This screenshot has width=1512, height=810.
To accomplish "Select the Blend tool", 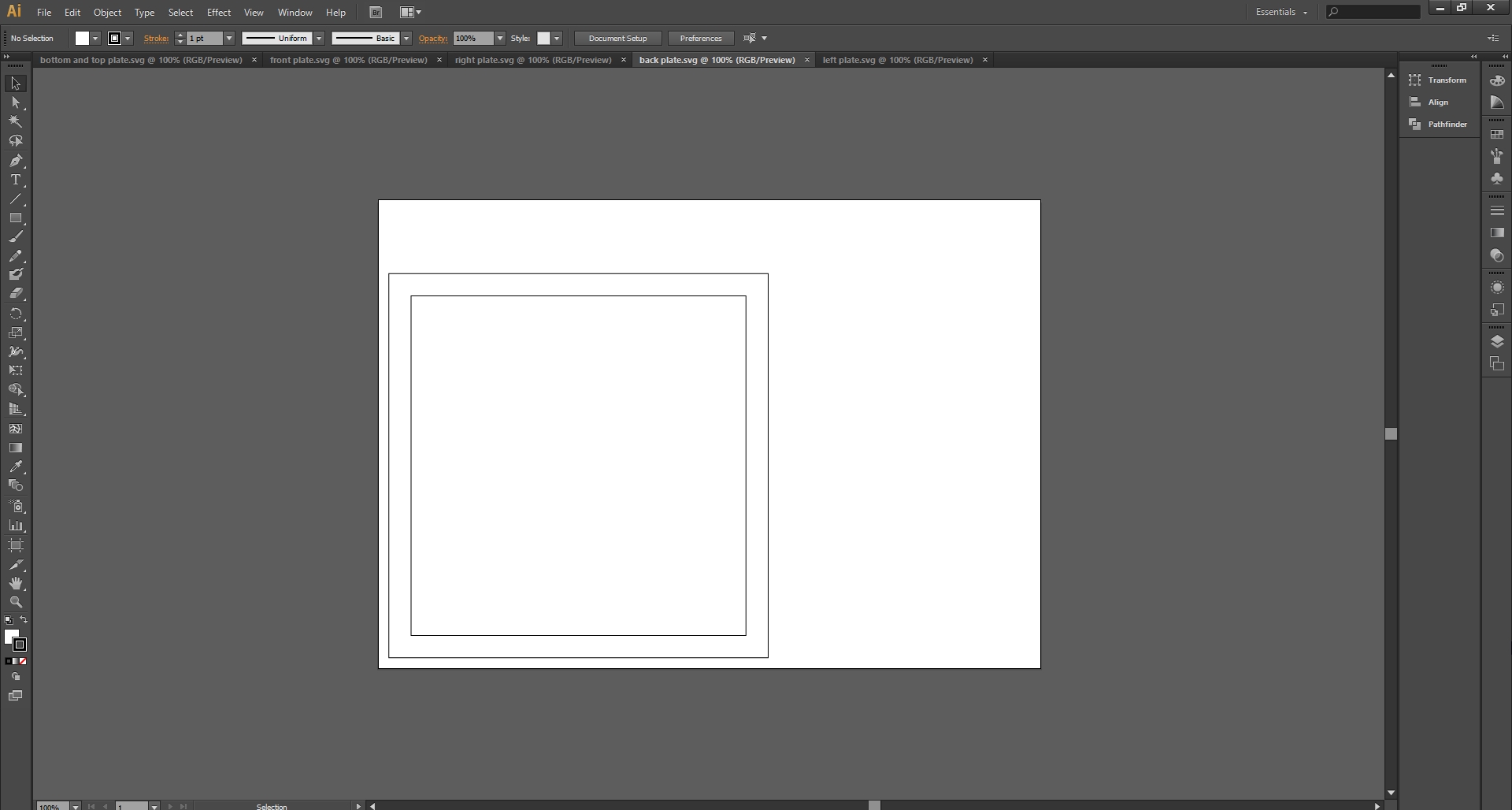I will pyautogui.click(x=16, y=485).
